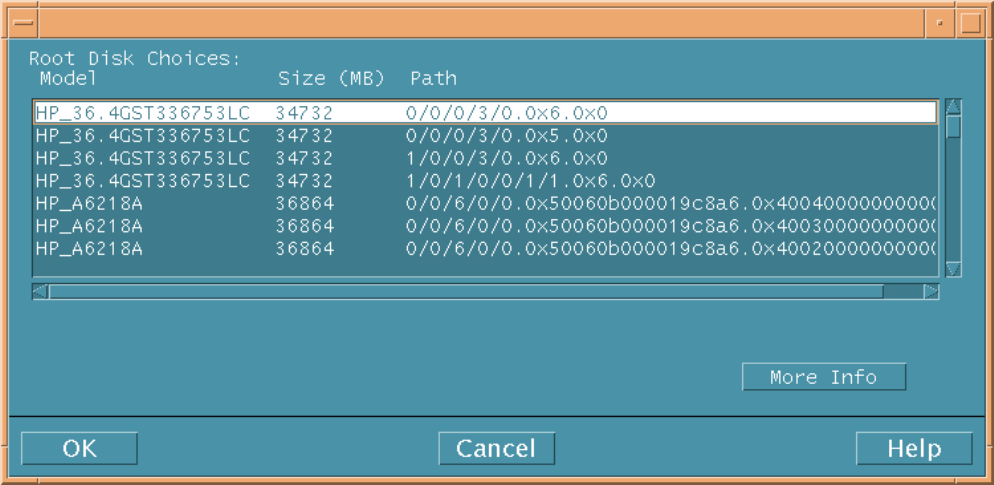Minimize the dialog using the small dot button
Viewport: 994px width, 485px height.
(x=941, y=23)
